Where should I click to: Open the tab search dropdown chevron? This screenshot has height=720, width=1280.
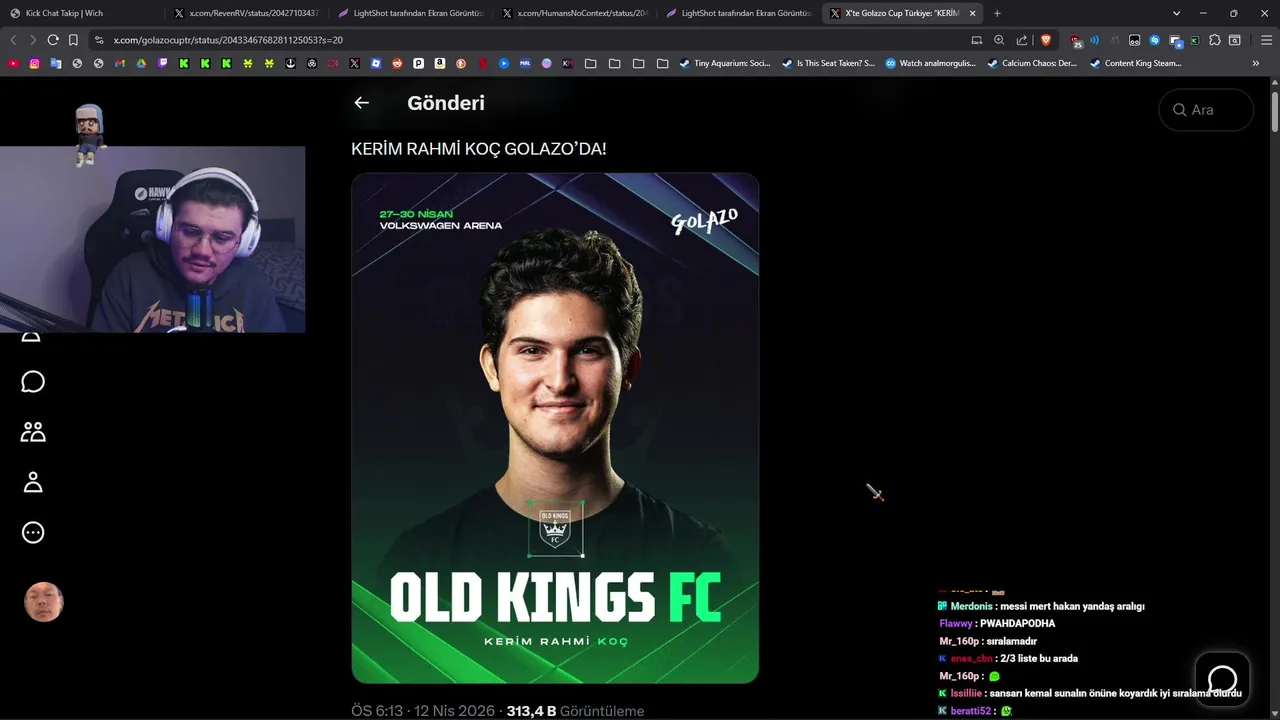(x=1176, y=13)
